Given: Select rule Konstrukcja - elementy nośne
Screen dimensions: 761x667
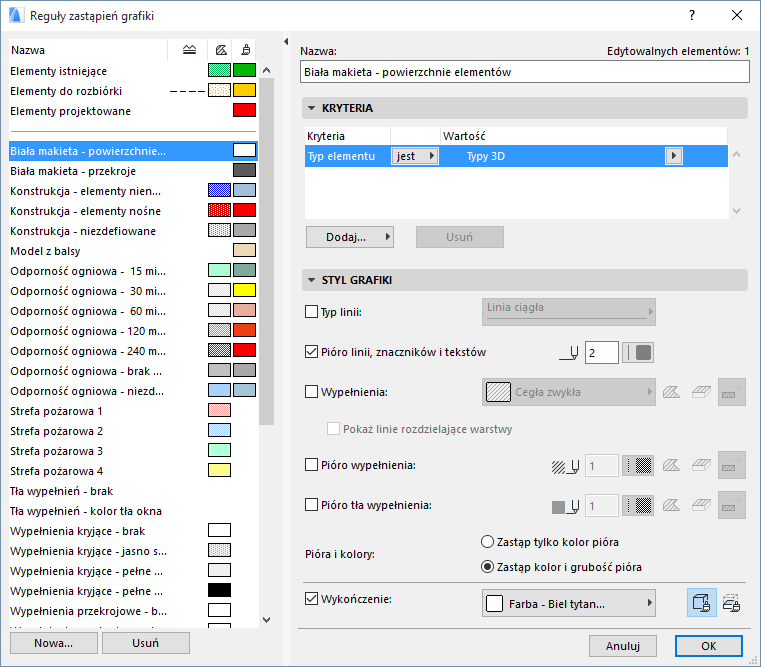Looking at the screenshot, I should pyautogui.click(x=133, y=211).
